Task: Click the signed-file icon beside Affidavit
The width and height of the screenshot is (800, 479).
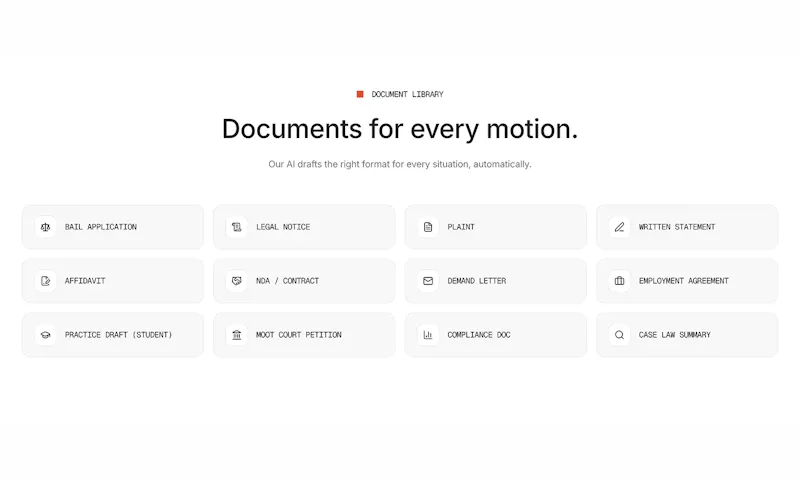Action: pos(45,281)
